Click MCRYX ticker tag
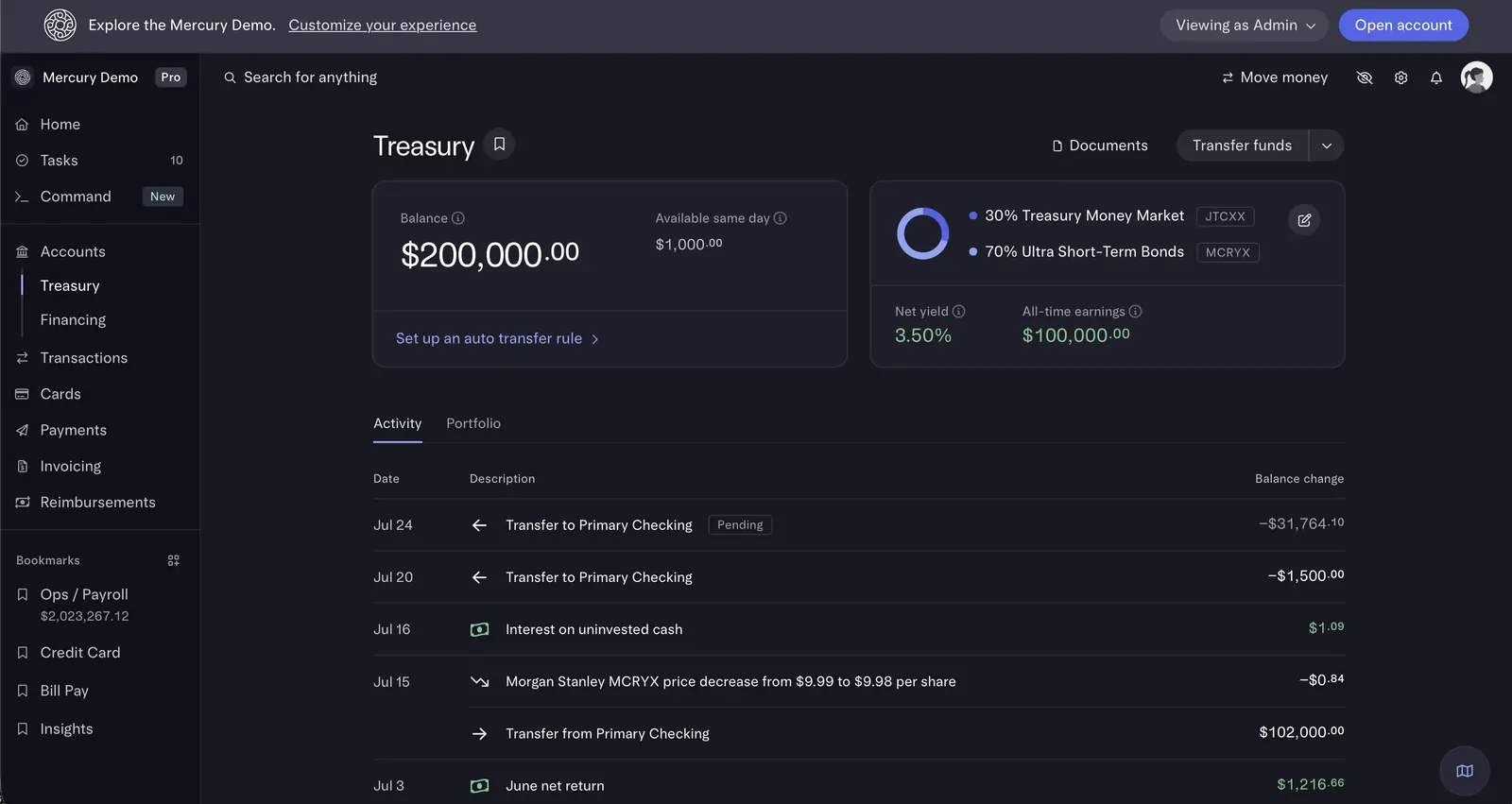The height and width of the screenshot is (804, 1512). (x=1228, y=252)
